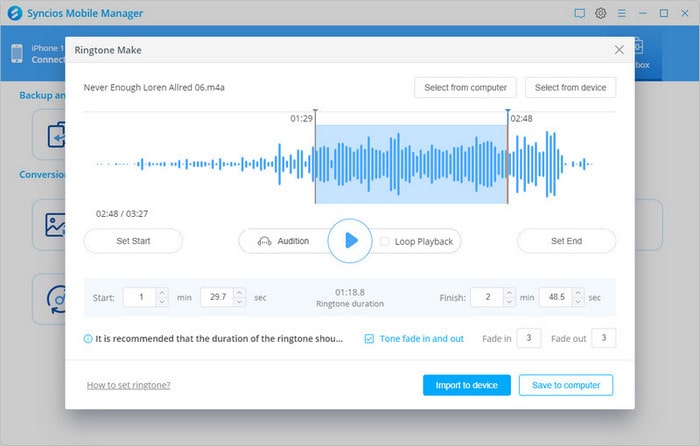Decrease the Finish minutes stepper
Viewport: 700px width, 446px height.
[509, 301]
